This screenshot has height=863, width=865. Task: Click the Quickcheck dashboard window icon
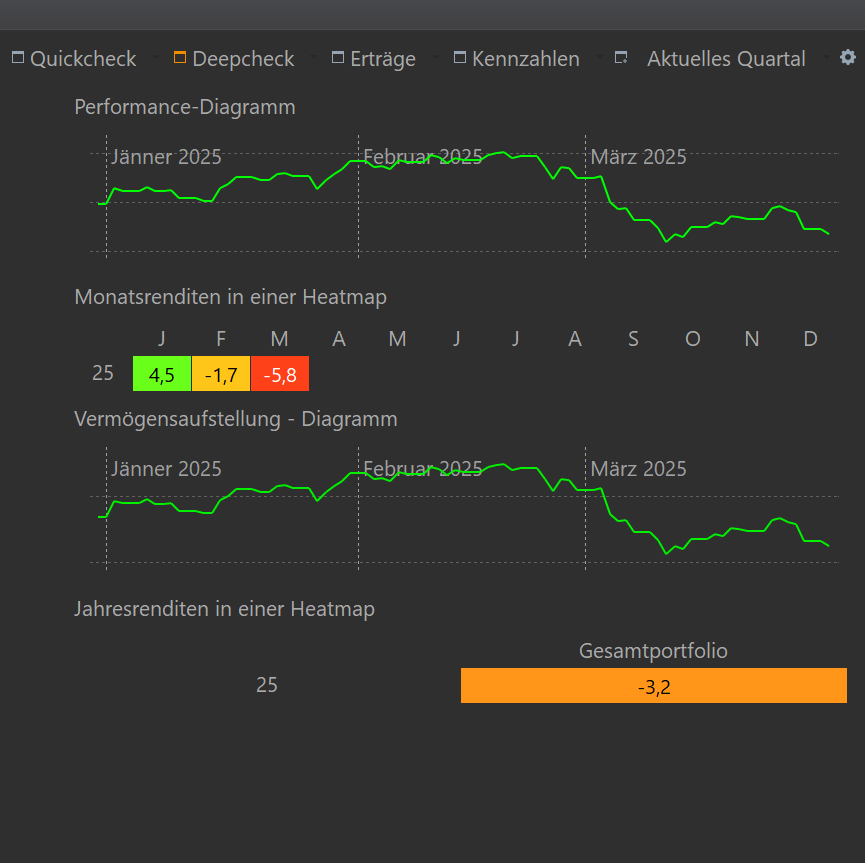(18, 57)
